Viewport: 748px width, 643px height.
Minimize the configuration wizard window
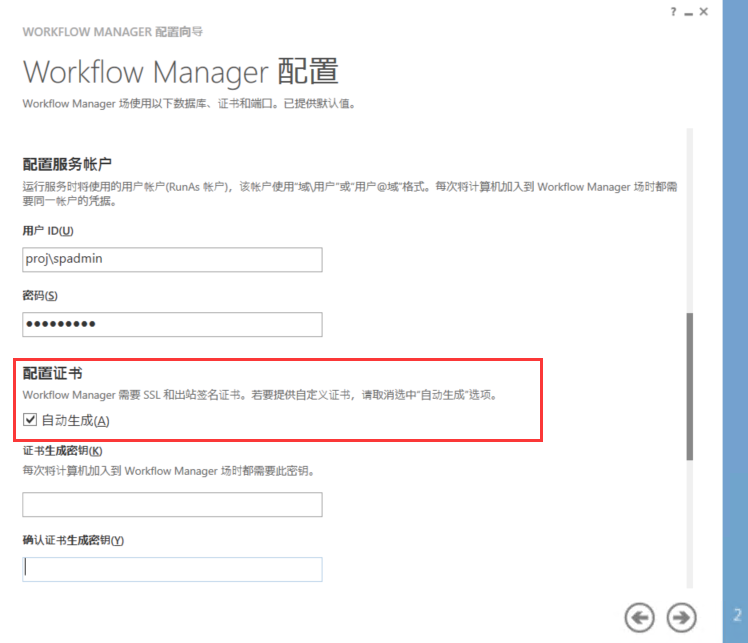pos(688,13)
